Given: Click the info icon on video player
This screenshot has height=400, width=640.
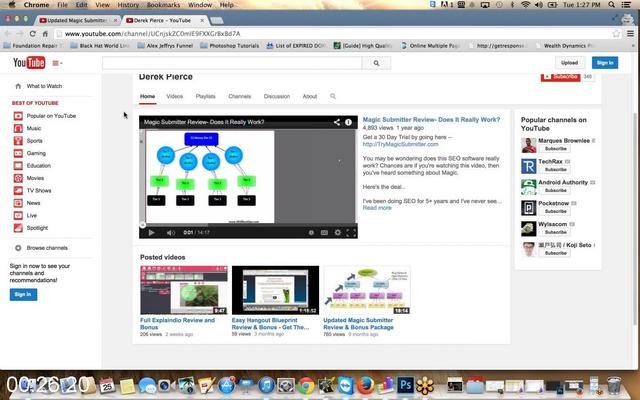Looking at the screenshot, I should point(348,122).
